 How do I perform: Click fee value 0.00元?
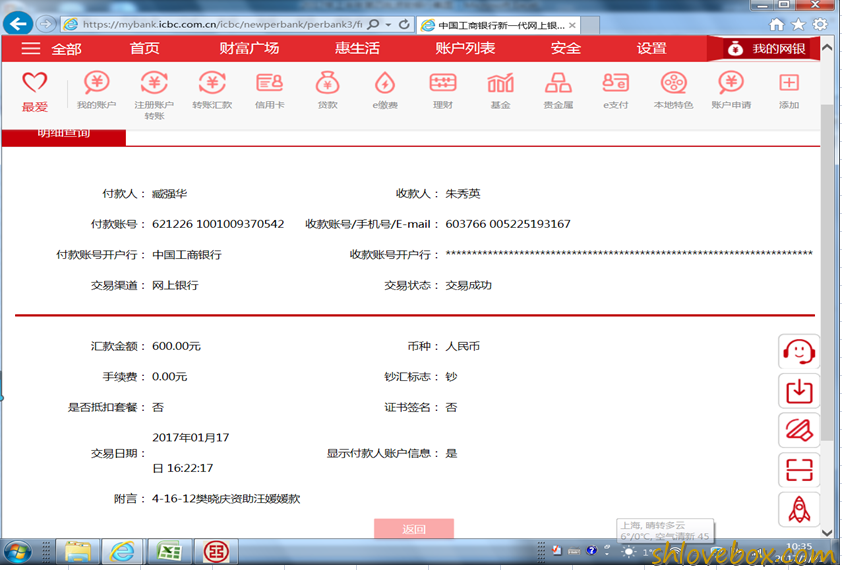(170, 377)
